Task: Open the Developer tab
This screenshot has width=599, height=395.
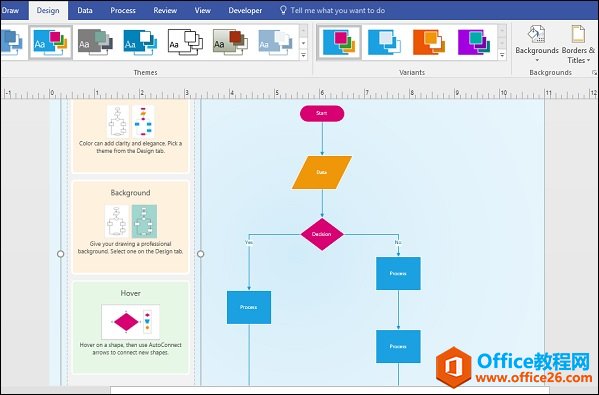Action: pos(245,10)
